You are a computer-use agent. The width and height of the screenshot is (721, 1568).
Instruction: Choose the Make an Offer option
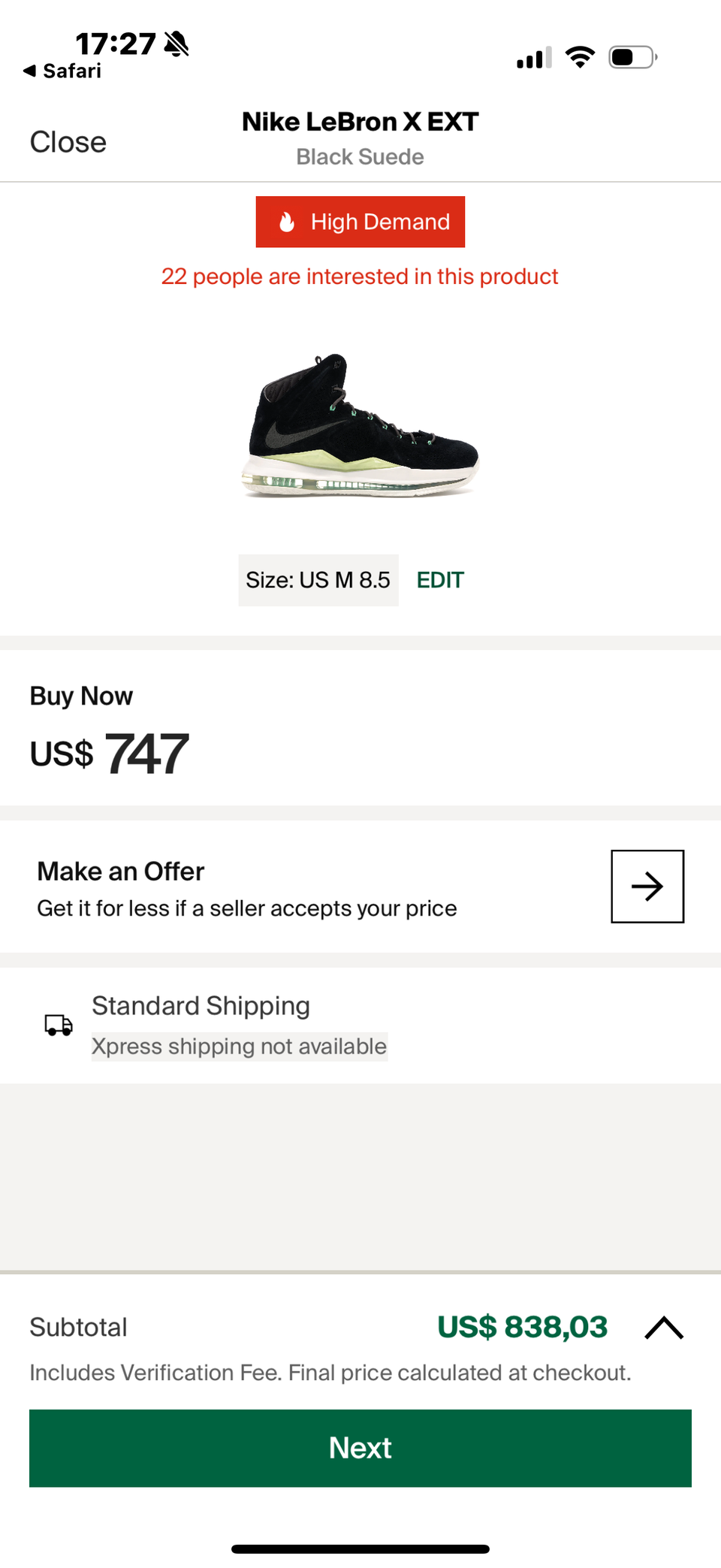[248, 887]
